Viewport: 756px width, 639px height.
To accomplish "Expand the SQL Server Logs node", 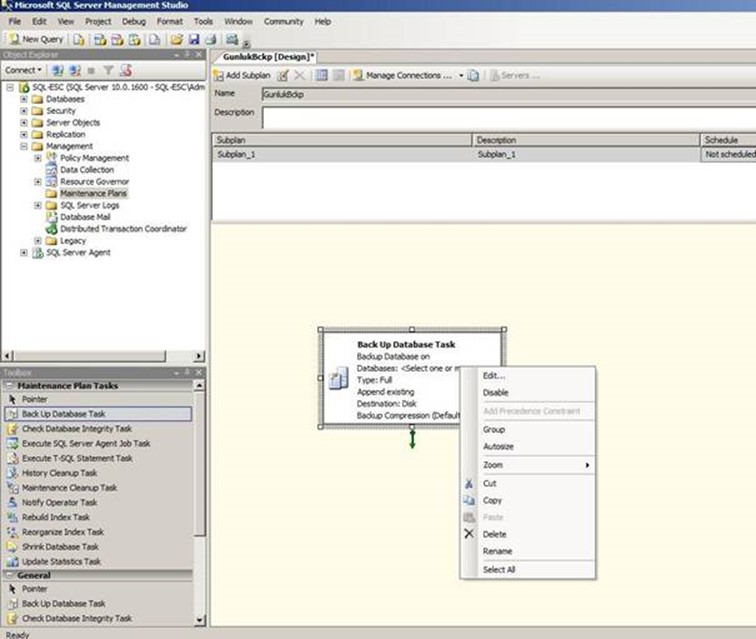I will click(x=38, y=205).
